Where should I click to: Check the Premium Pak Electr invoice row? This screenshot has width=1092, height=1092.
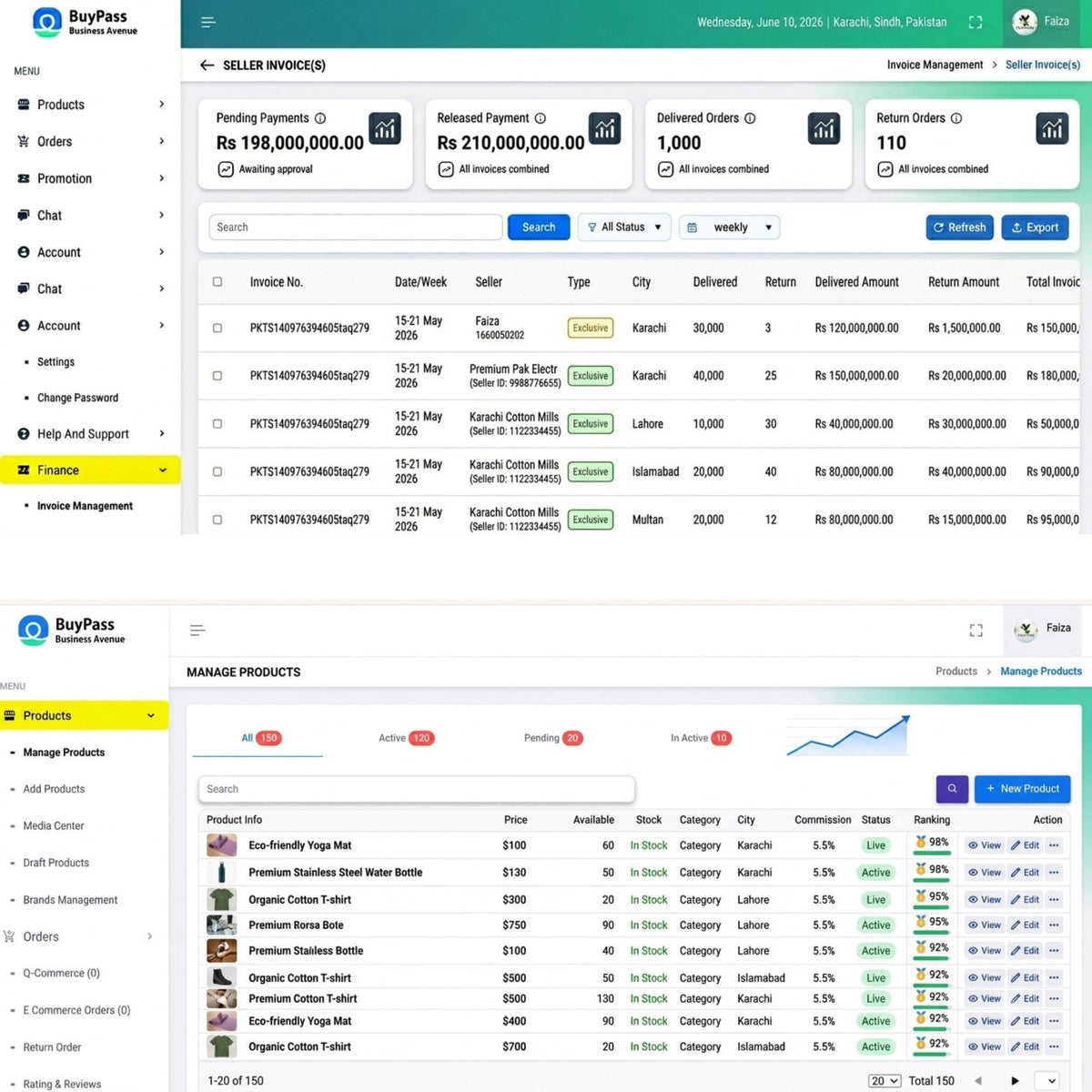(x=217, y=376)
